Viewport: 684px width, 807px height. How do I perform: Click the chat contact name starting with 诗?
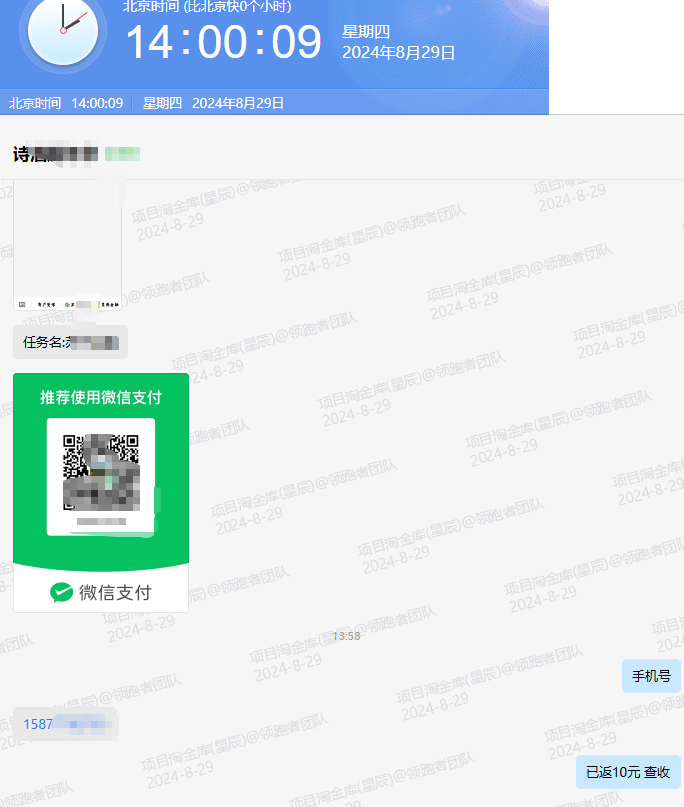click(x=55, y=154)
